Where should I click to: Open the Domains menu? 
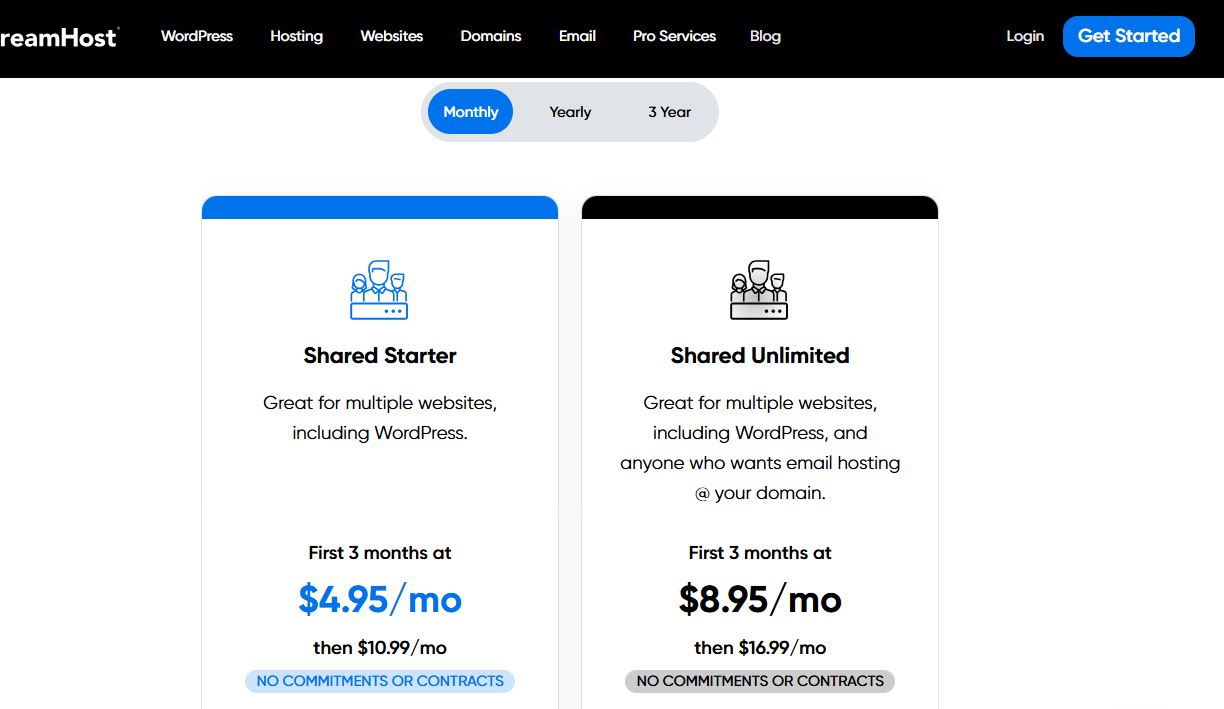[x=490, y=36]
